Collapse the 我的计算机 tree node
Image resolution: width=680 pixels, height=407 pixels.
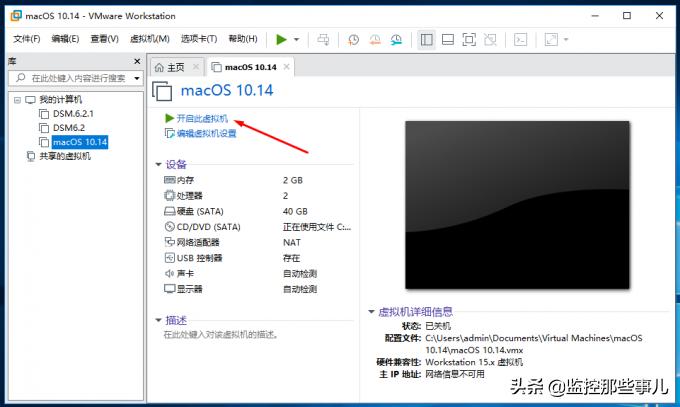[17, 100]
